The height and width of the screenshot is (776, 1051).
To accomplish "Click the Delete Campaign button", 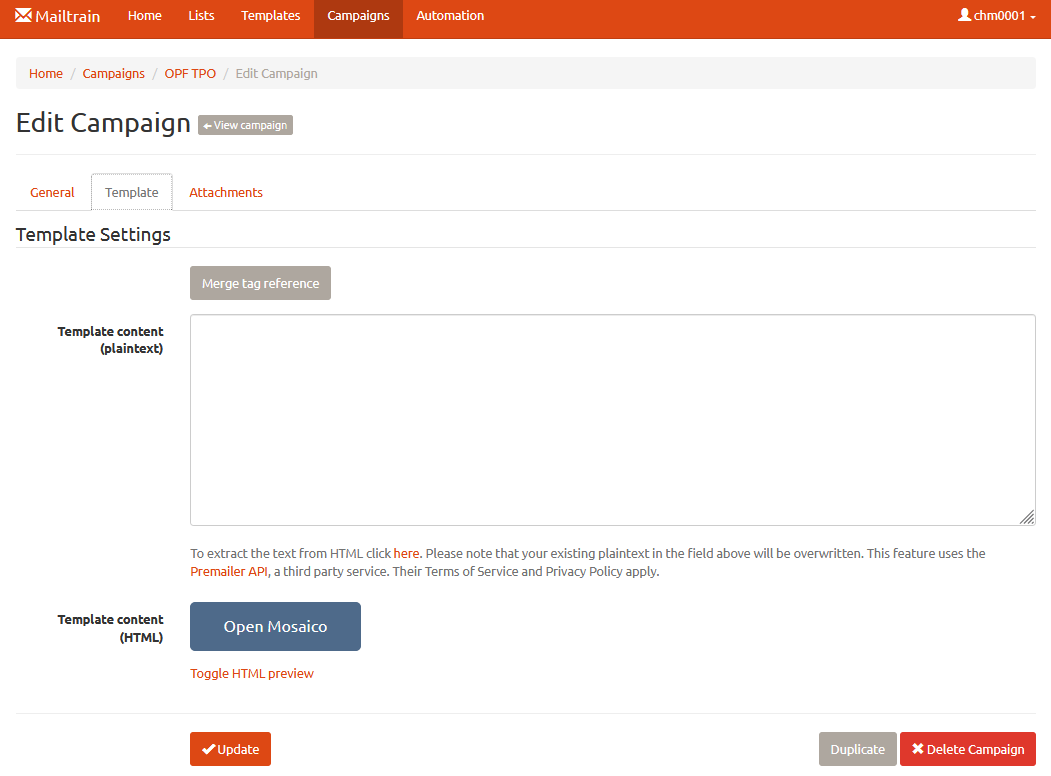I will click(968, 749).
